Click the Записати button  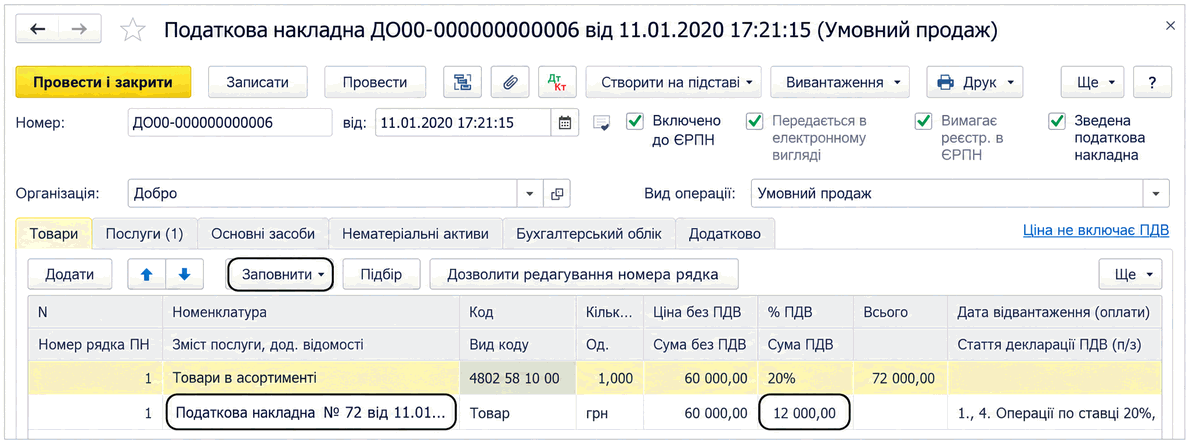pyautogui.click(x=258, y=82)
